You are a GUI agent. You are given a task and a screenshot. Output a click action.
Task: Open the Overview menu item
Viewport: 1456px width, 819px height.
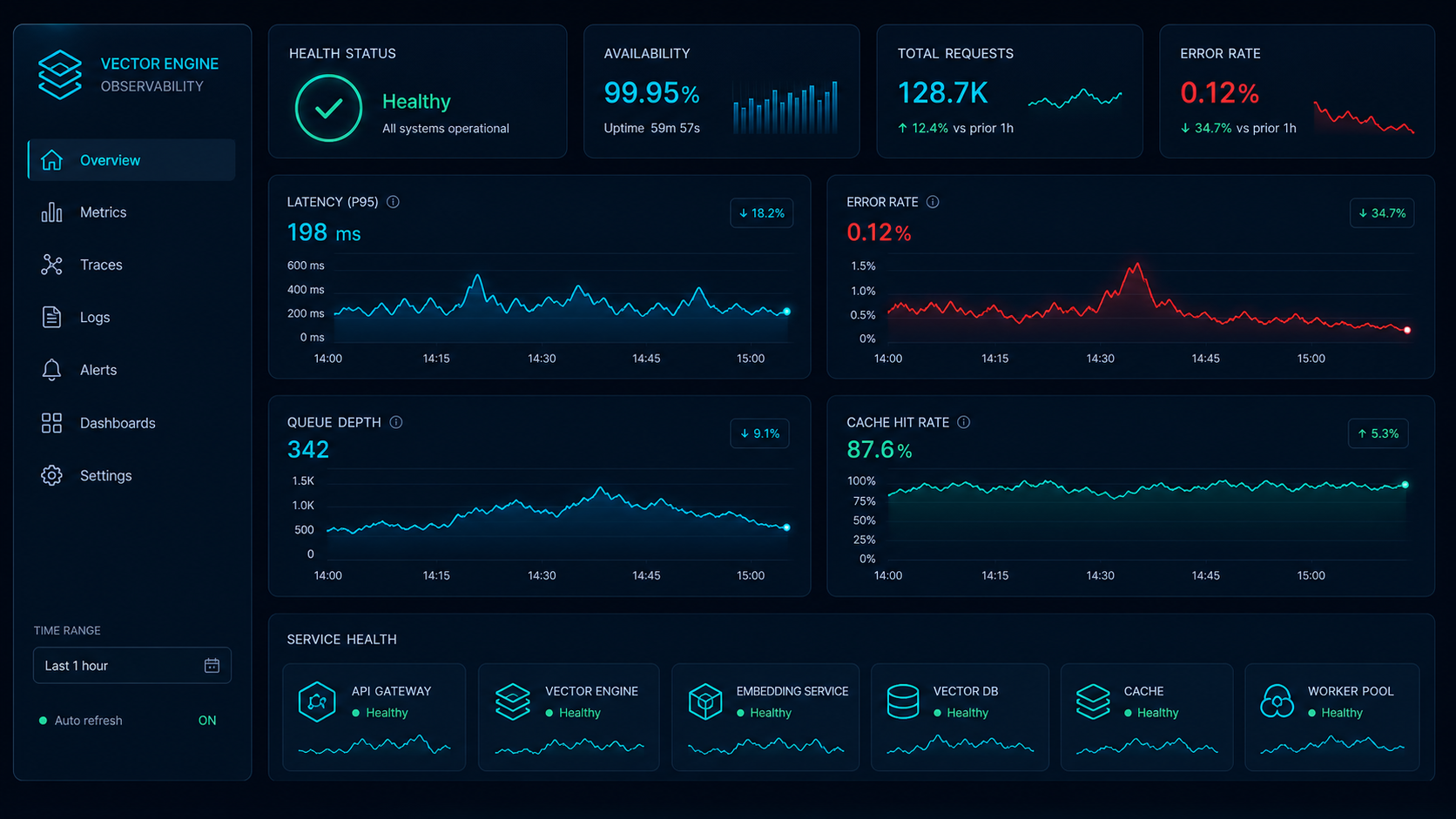coord(131,160)
